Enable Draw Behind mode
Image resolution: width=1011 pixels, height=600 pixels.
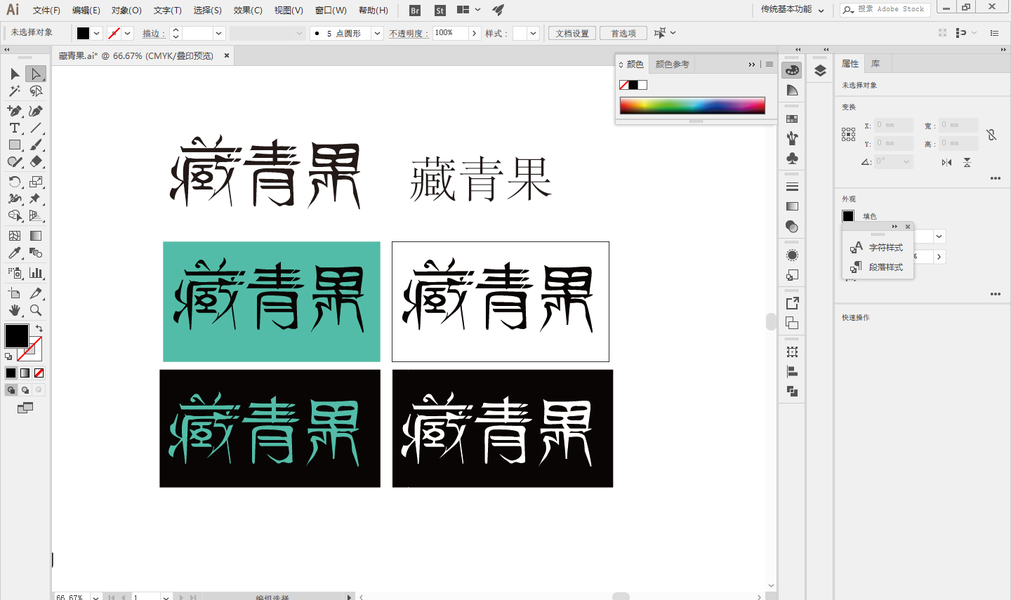coord(25,390)
